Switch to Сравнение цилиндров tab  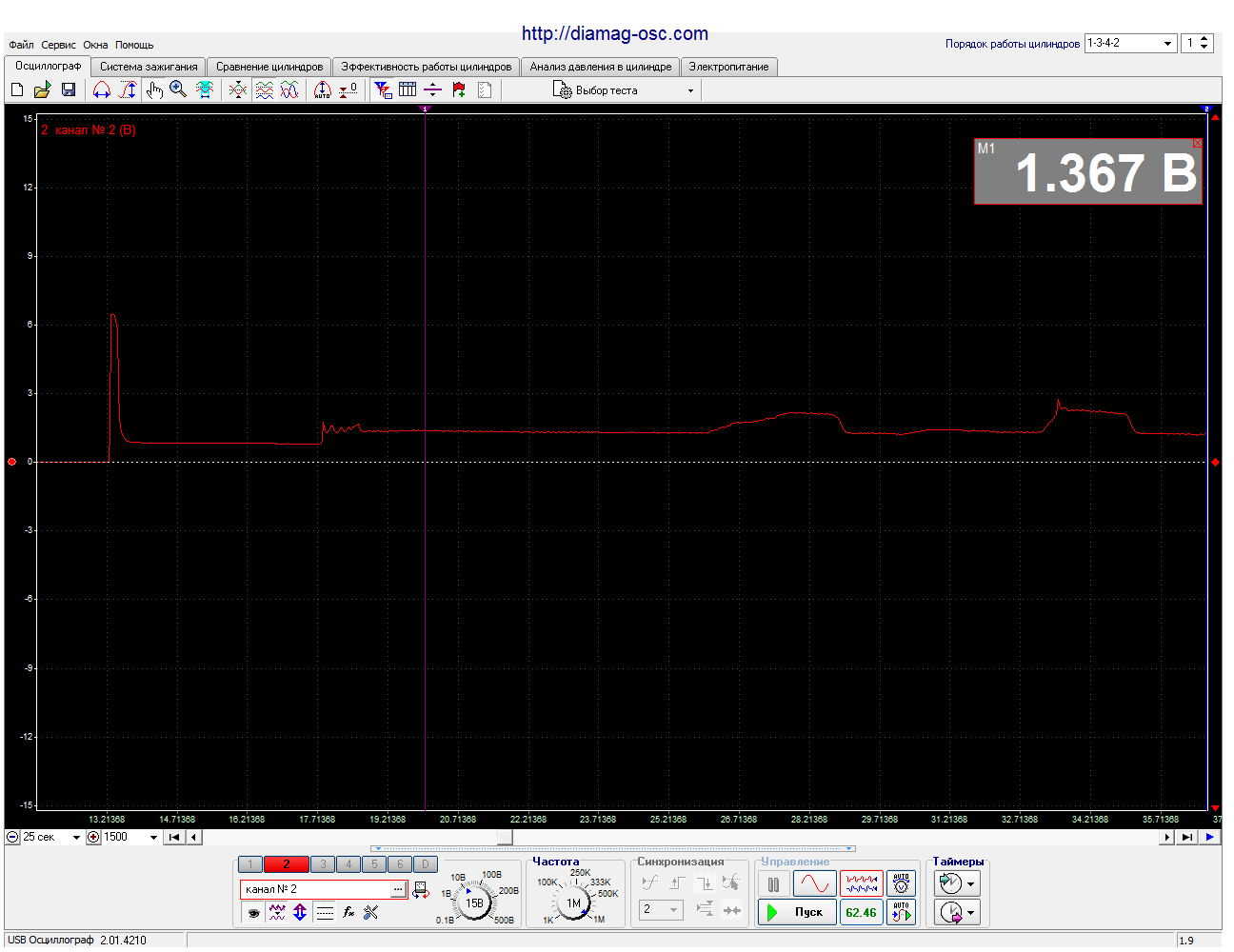click(269, 67)
